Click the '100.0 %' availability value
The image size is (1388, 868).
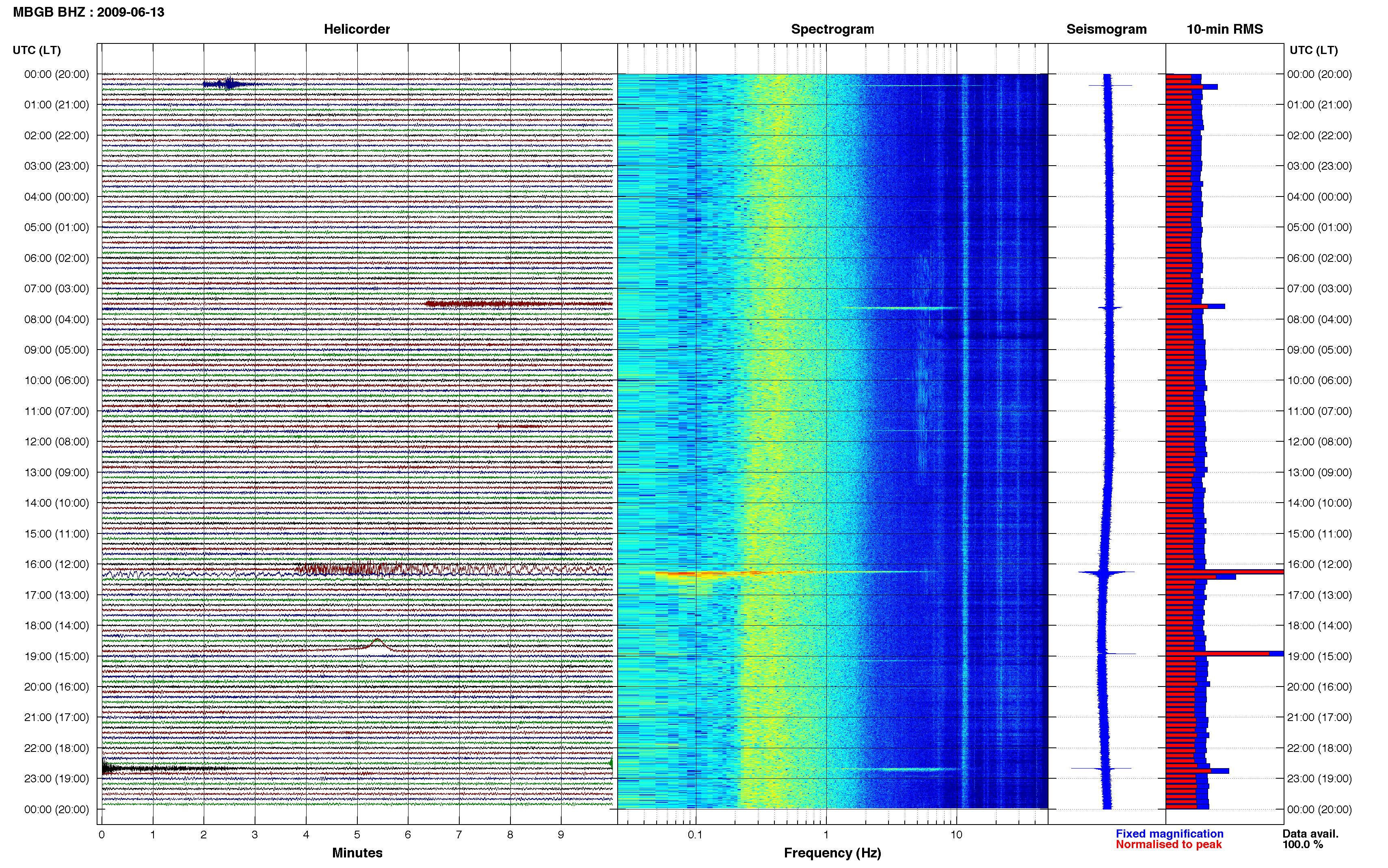1303,844
